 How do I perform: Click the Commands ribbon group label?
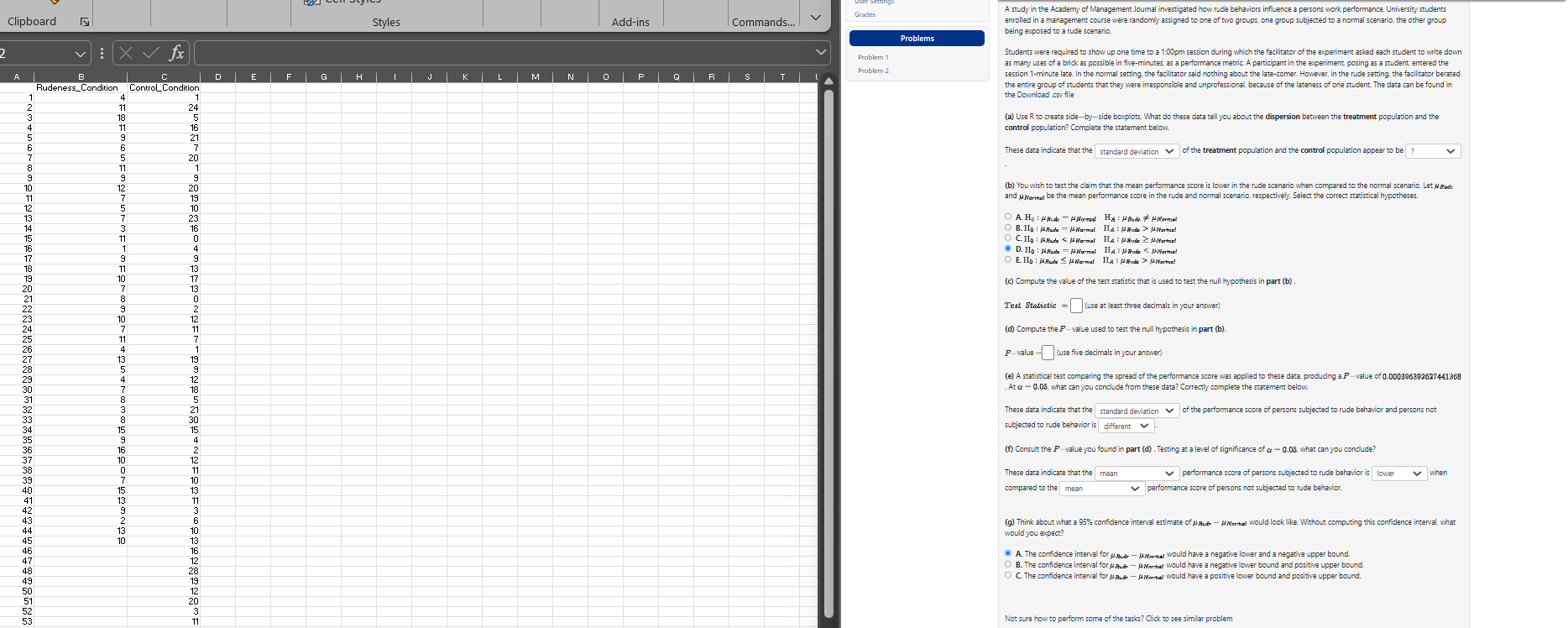click(x=763, y=22)
